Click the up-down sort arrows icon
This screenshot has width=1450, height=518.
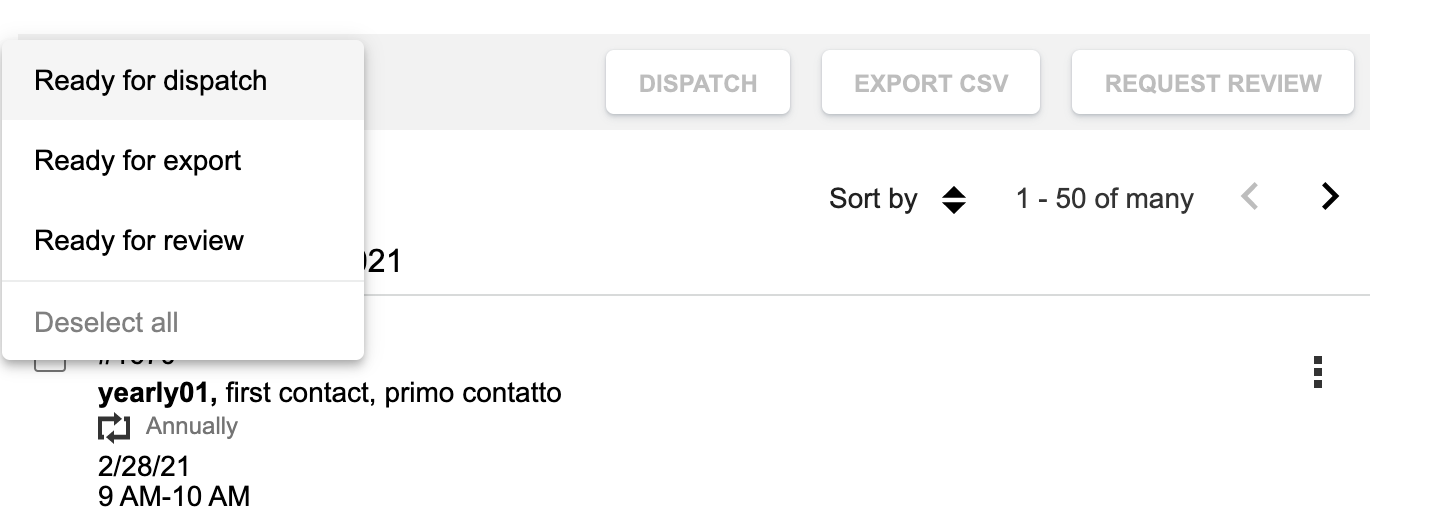point(954,199)
